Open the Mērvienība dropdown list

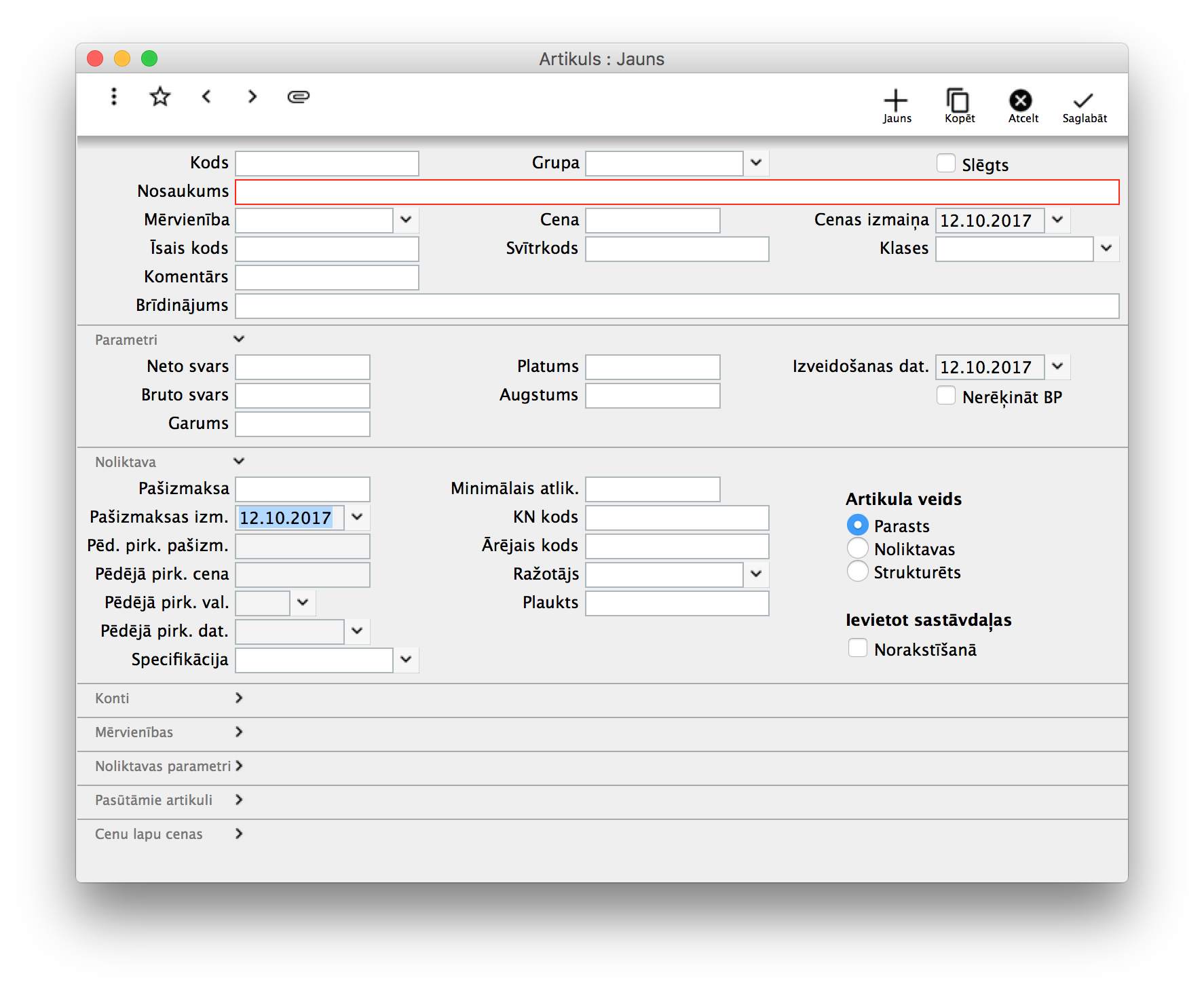tap(406, 221)
